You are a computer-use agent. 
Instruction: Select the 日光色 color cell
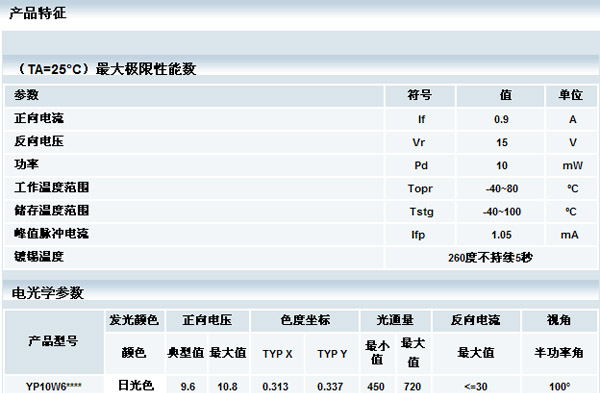[x=135, y=385]
